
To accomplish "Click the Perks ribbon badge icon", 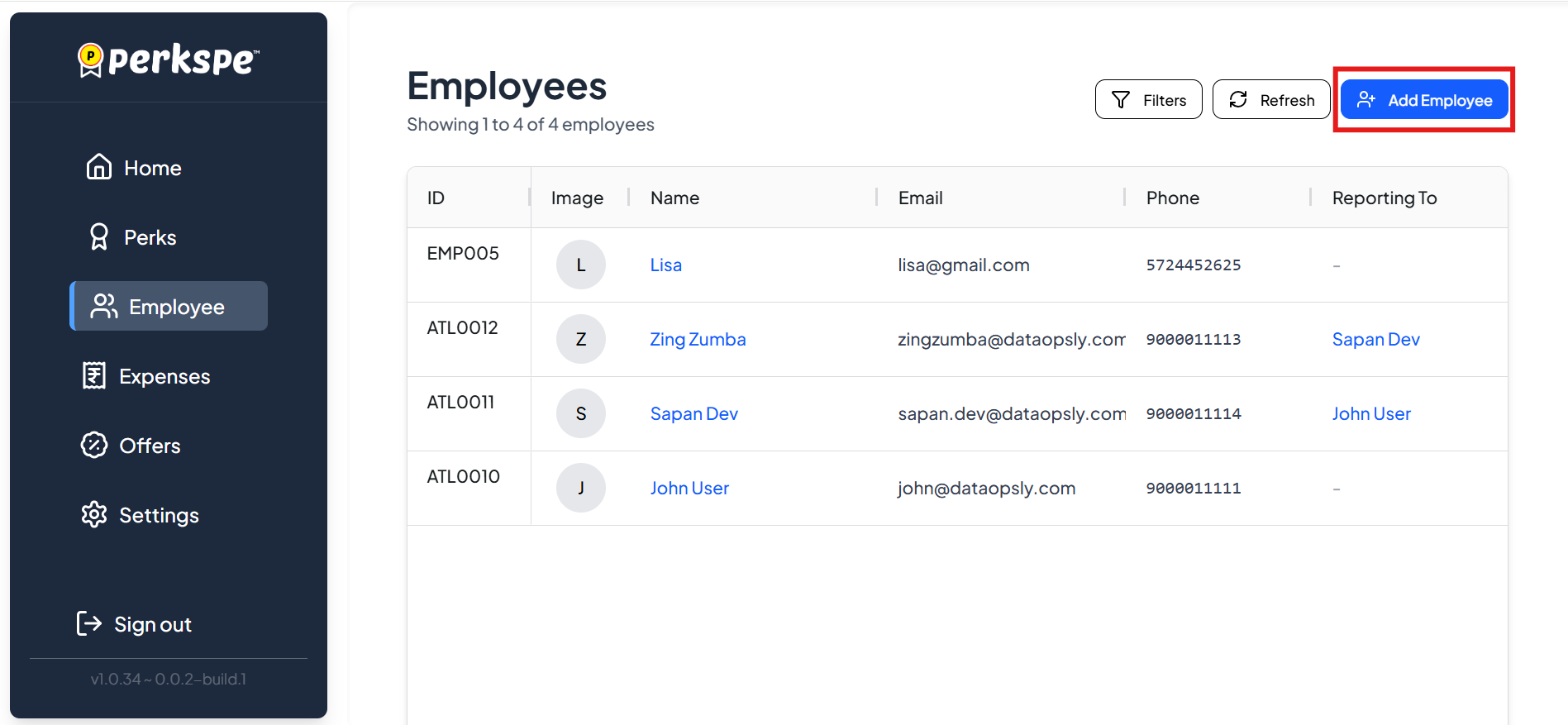I will pyautogui.click(x=99, y=237).
